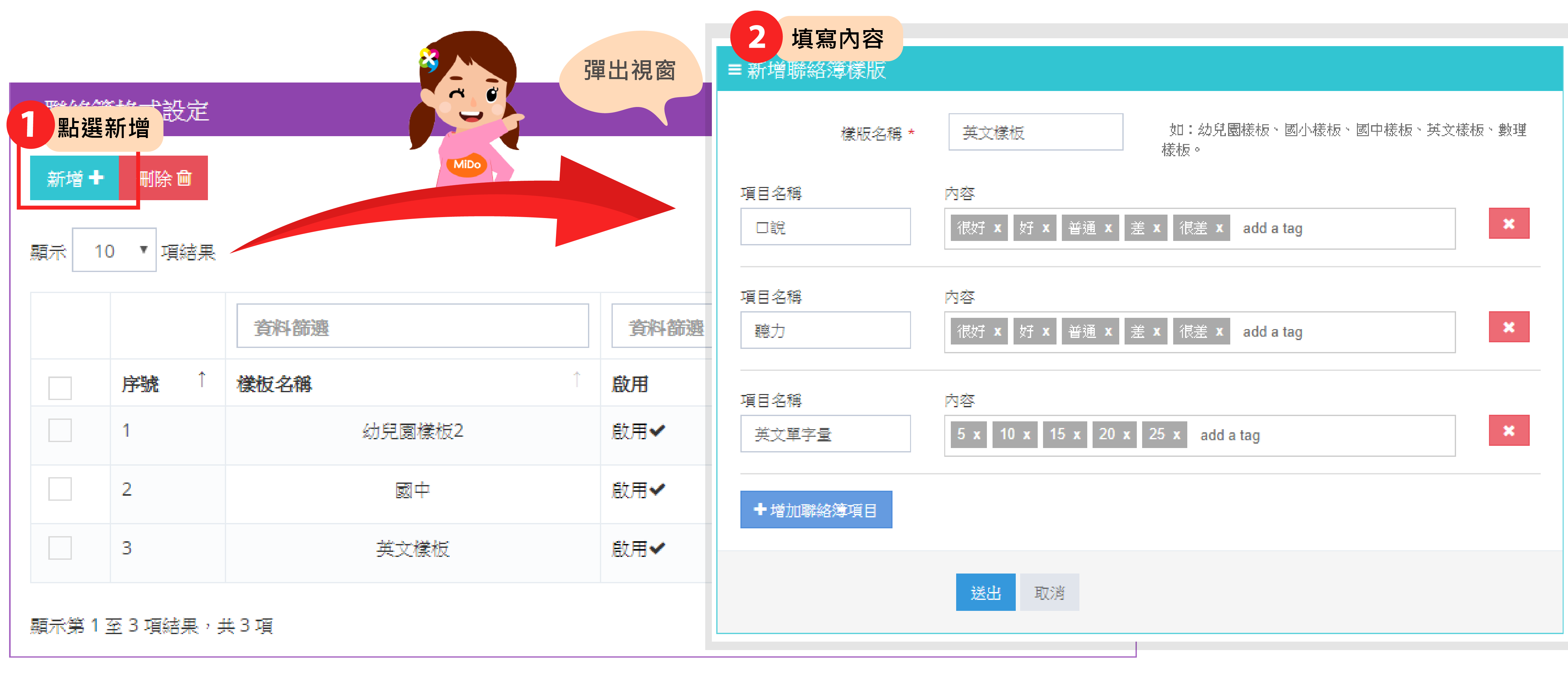Image resolution: width=1568 pixels, height=678 pixels.
Task: Open the results-per-page dropdown showing 10
Action: 114,250
